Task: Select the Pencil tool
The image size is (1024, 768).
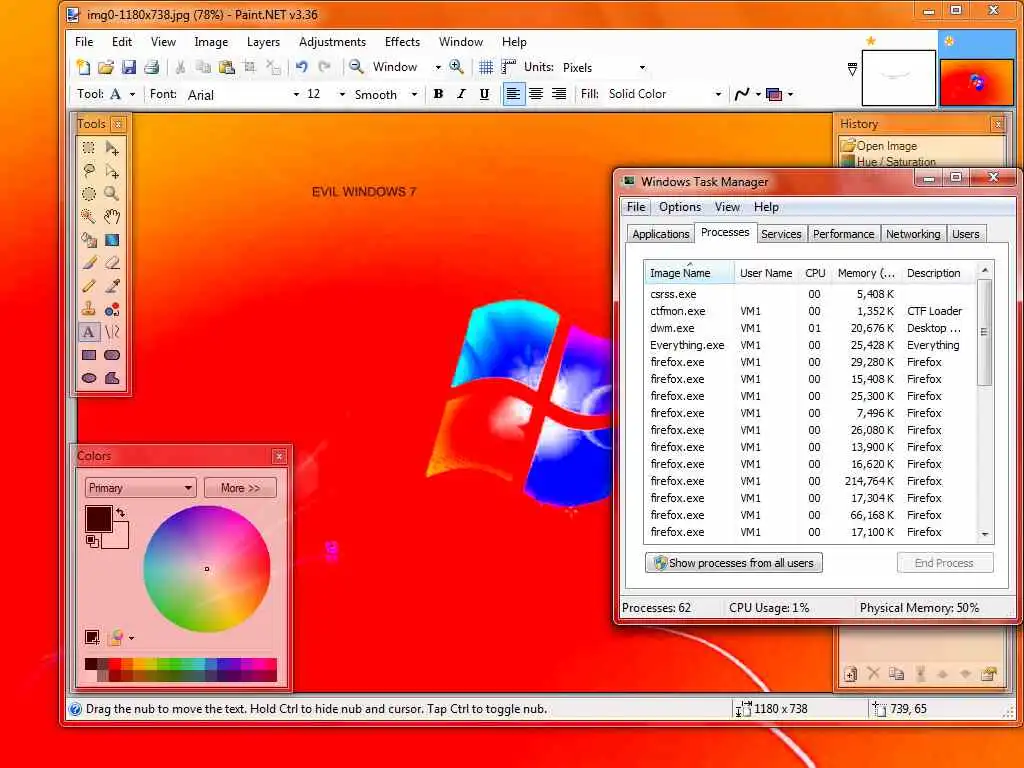Action: click(x=89, y=286)
